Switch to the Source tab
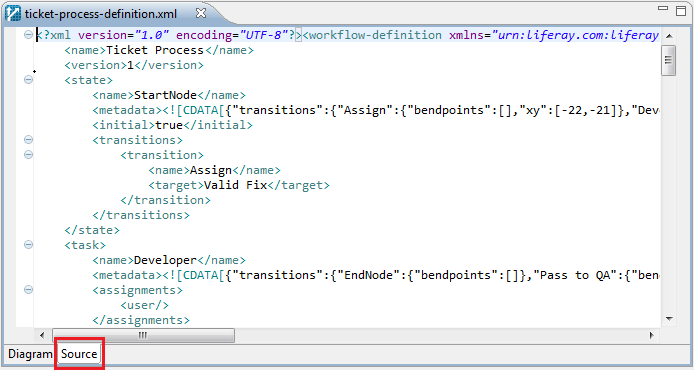 click(79, 354)
